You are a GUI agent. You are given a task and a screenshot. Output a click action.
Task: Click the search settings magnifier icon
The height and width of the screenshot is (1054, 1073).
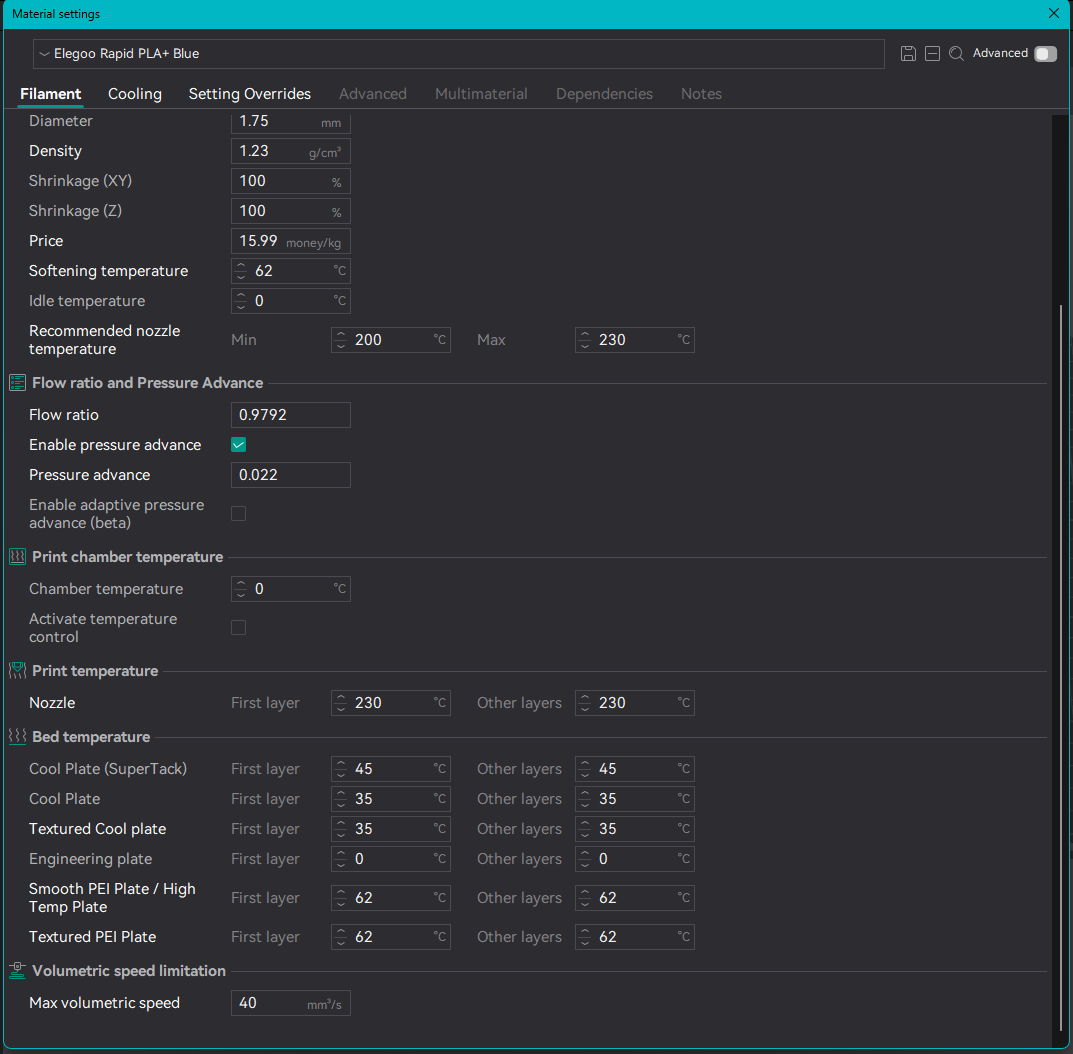pos(957,53)
